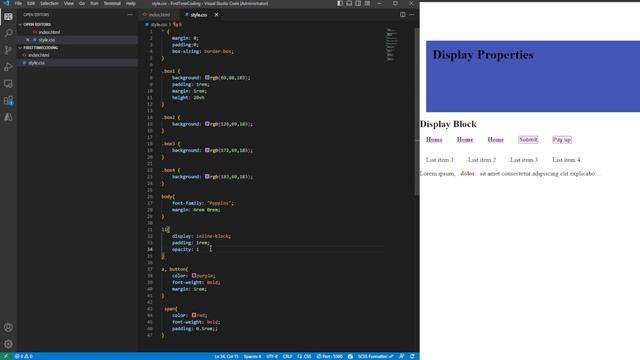Image resolution: width=640 pixels, height=360 pixels.
Task: Open the Terminal menu
Action: pyautogui.click(x=112, y=3)
